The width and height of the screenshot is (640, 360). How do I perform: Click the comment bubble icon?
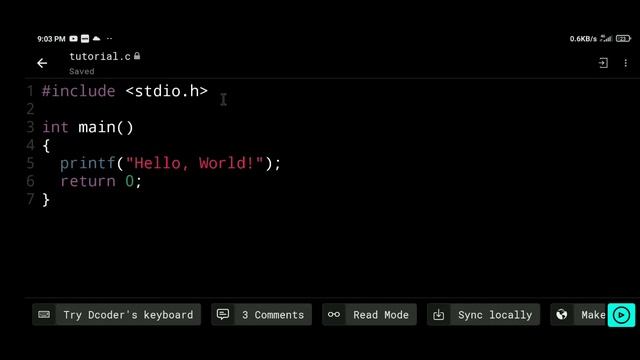pyautogui.click(x=223, y=314)
